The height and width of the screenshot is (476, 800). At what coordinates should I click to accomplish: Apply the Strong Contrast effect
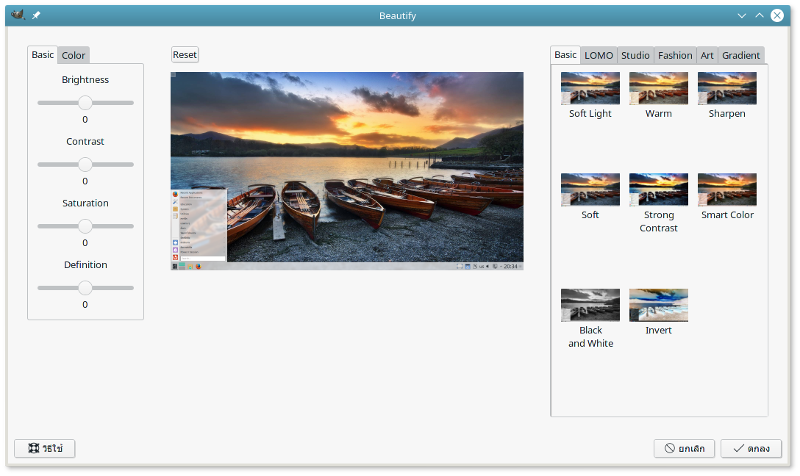coord(658,190)
